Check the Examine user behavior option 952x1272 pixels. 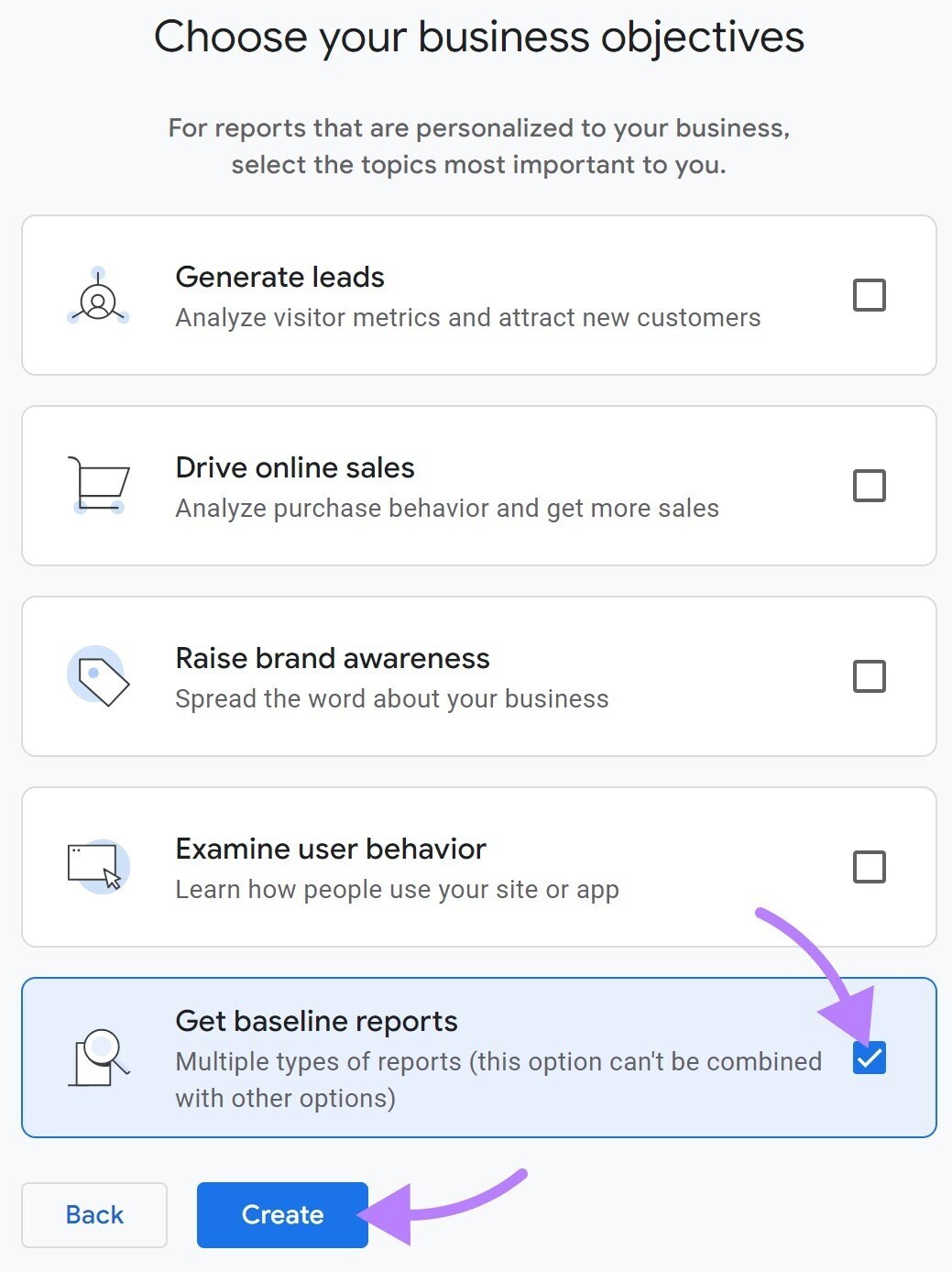click(869, 866)
